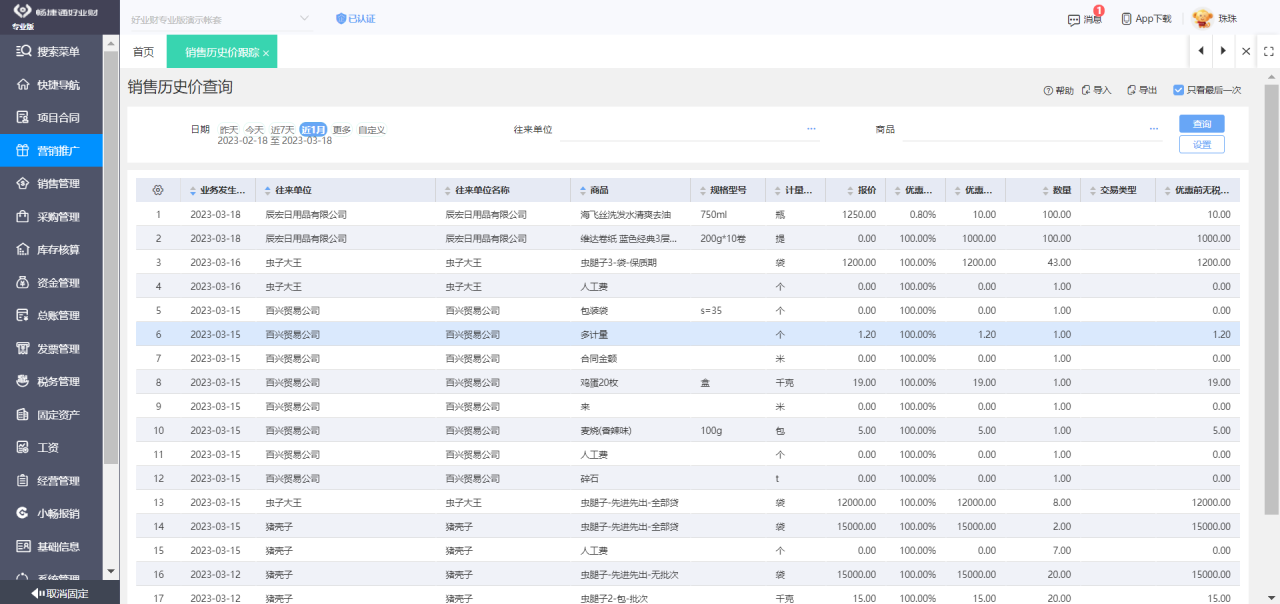
Task: Switch to 销售历史价跟踪 tab
Action: click(221, 52)
